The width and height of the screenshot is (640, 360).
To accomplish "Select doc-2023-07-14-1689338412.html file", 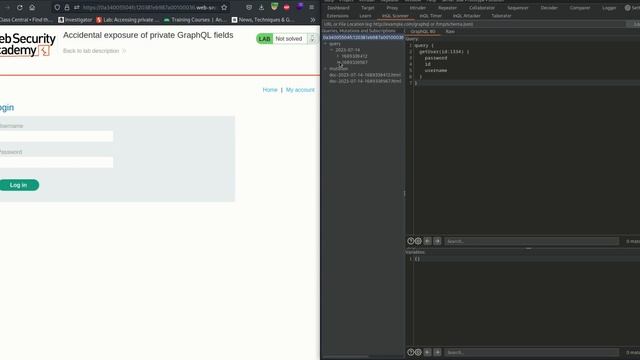I will pyautogui.click(x=365, y=75).
